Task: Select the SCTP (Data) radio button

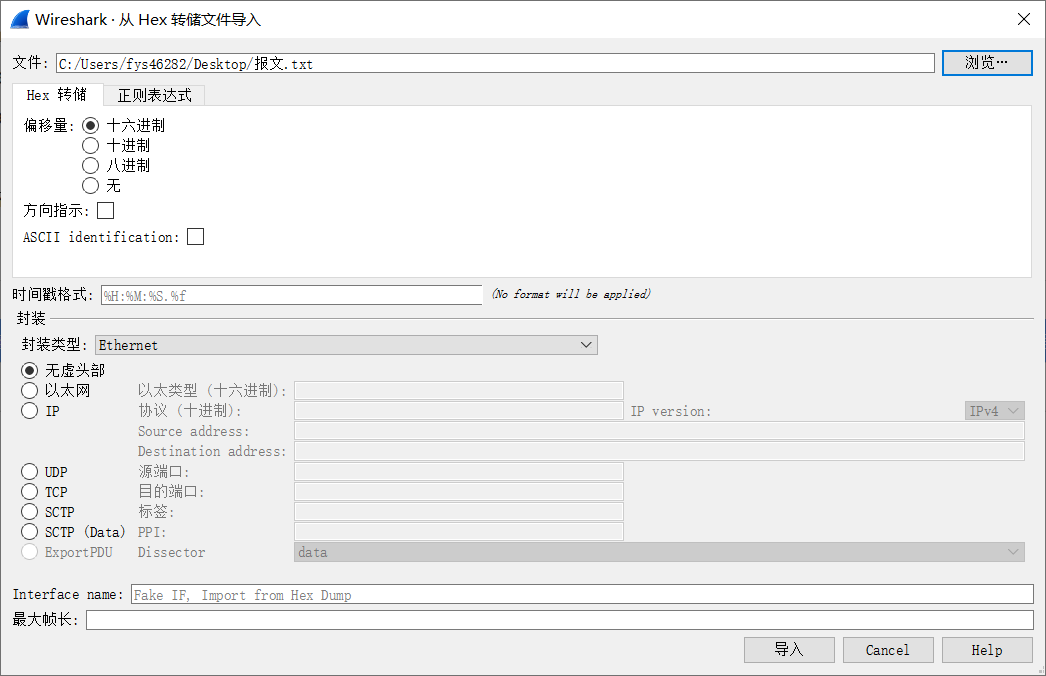Action: tap(29, 532)
